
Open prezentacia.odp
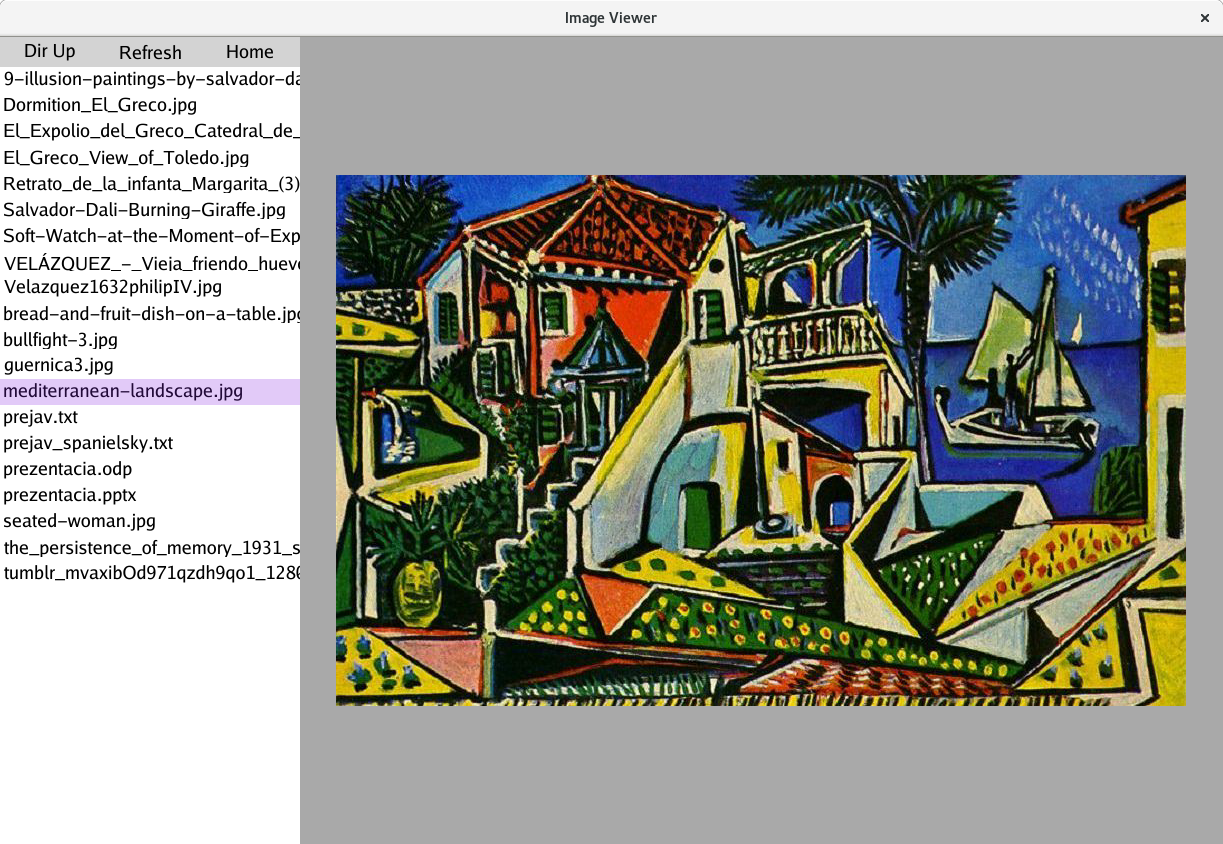click(67, 468)
